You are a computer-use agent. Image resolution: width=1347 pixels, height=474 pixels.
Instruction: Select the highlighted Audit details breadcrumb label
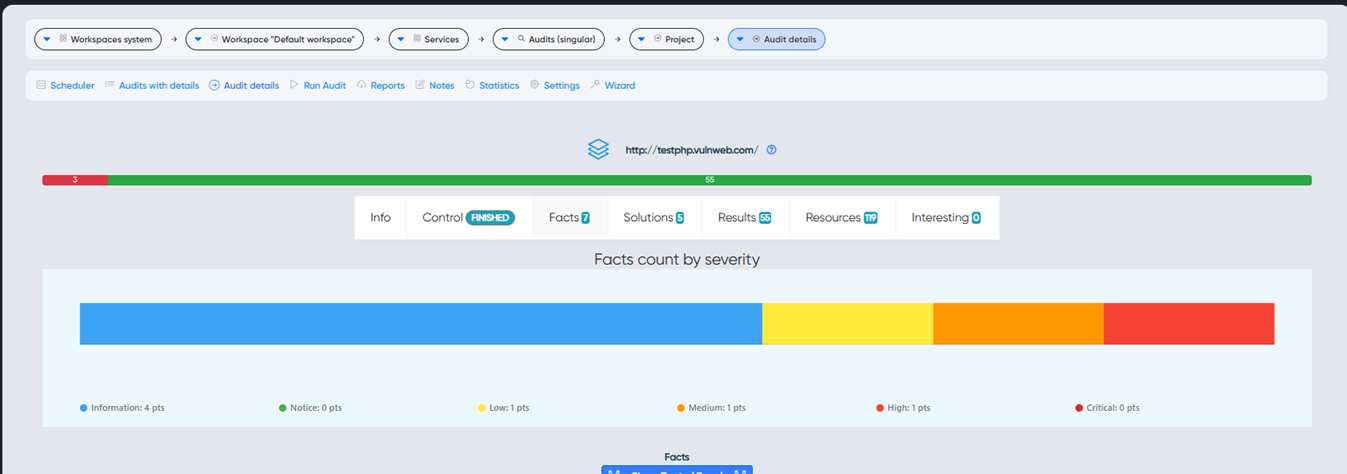click(790, 39)
